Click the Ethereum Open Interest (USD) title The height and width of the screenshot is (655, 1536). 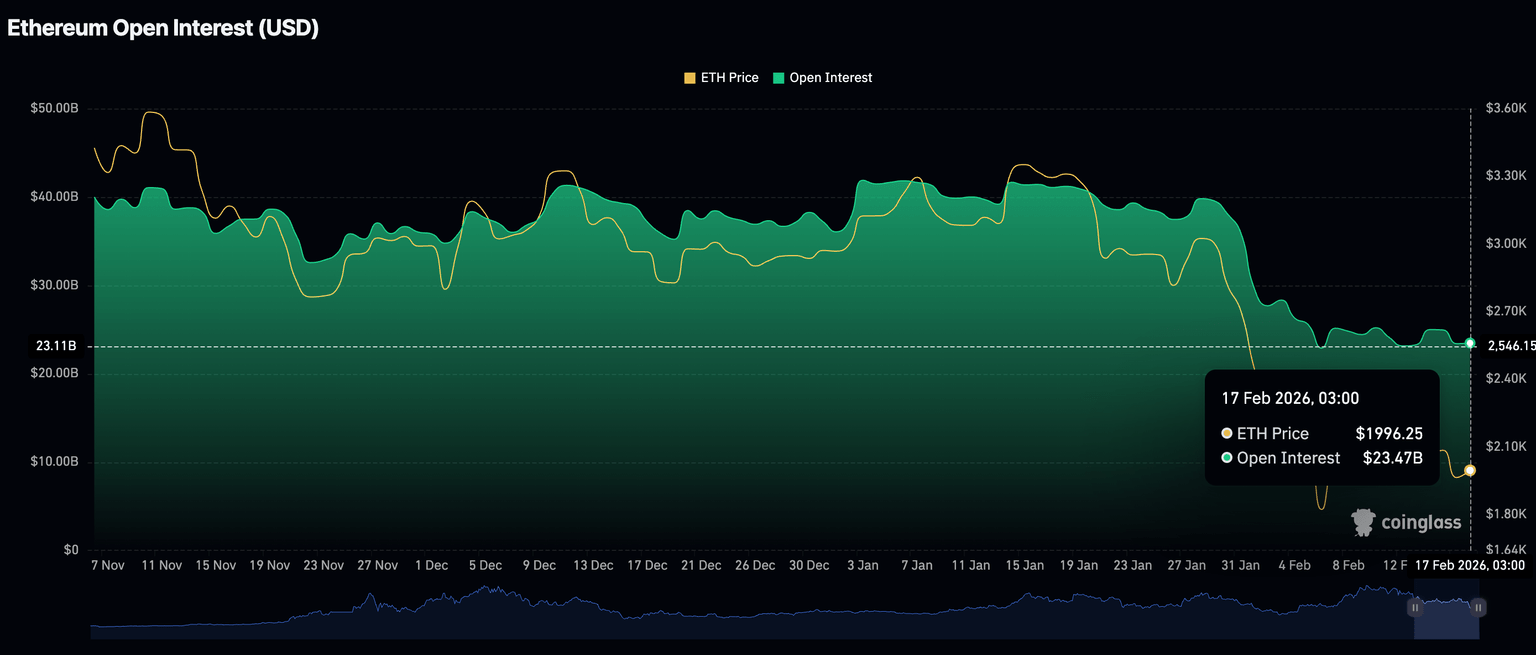(x=163, y=29)
